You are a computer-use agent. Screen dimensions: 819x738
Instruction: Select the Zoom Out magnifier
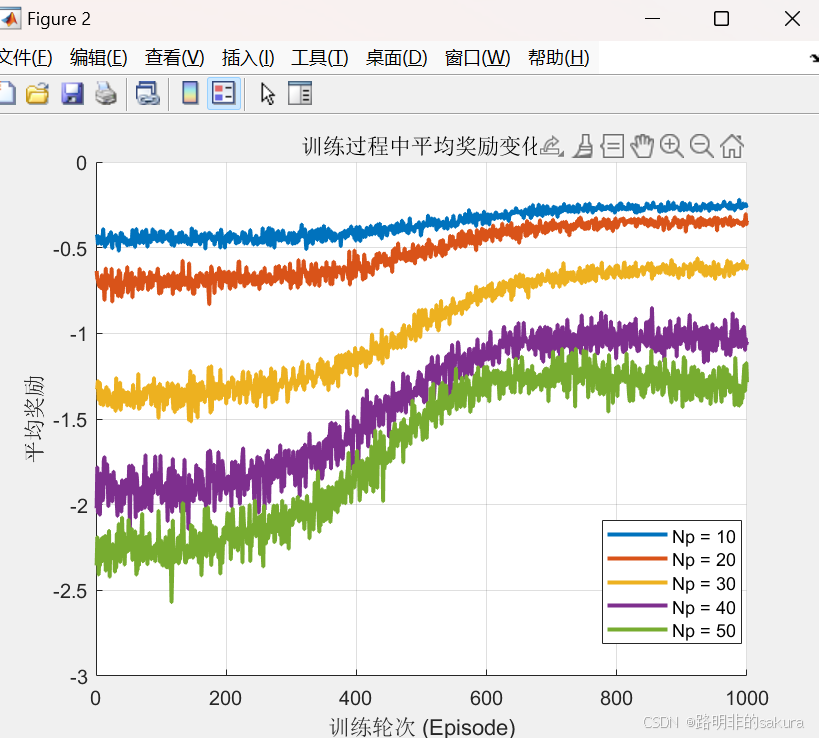[x=701, y=146]
